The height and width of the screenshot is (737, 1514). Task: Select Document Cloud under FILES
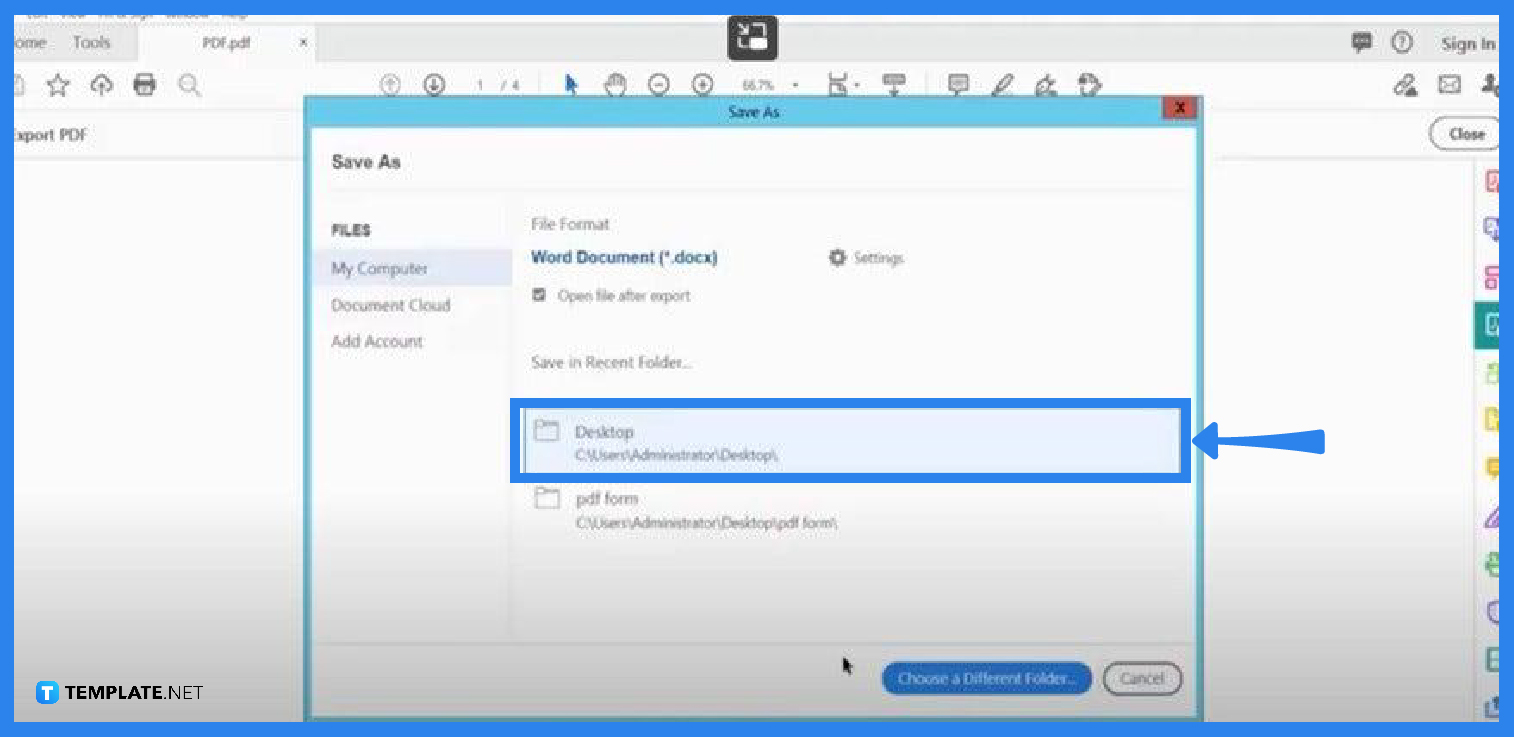[390, 305]
